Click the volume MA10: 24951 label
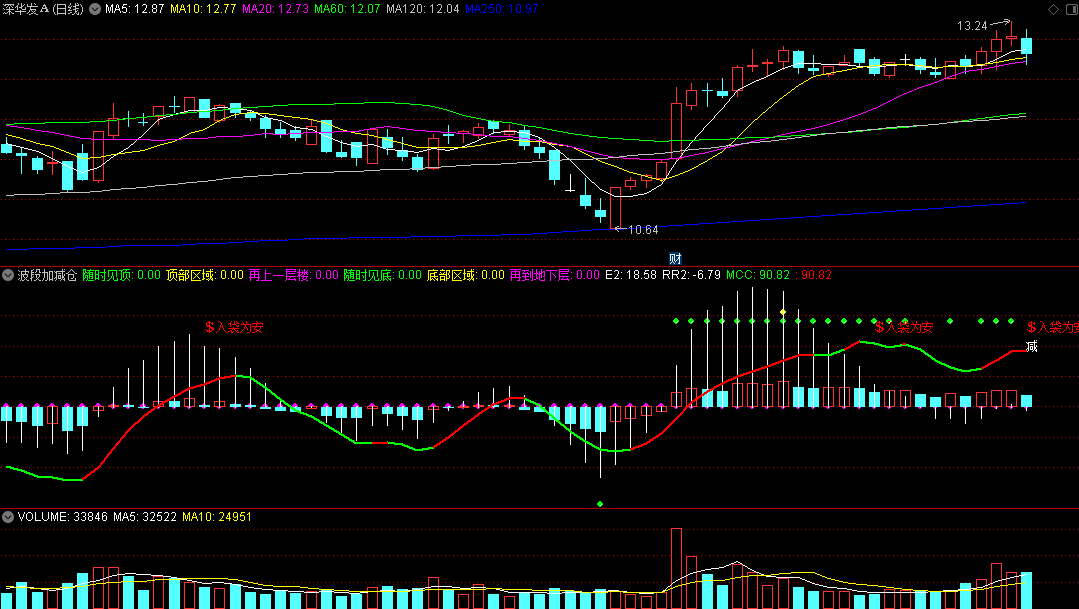 click(217, 517)
